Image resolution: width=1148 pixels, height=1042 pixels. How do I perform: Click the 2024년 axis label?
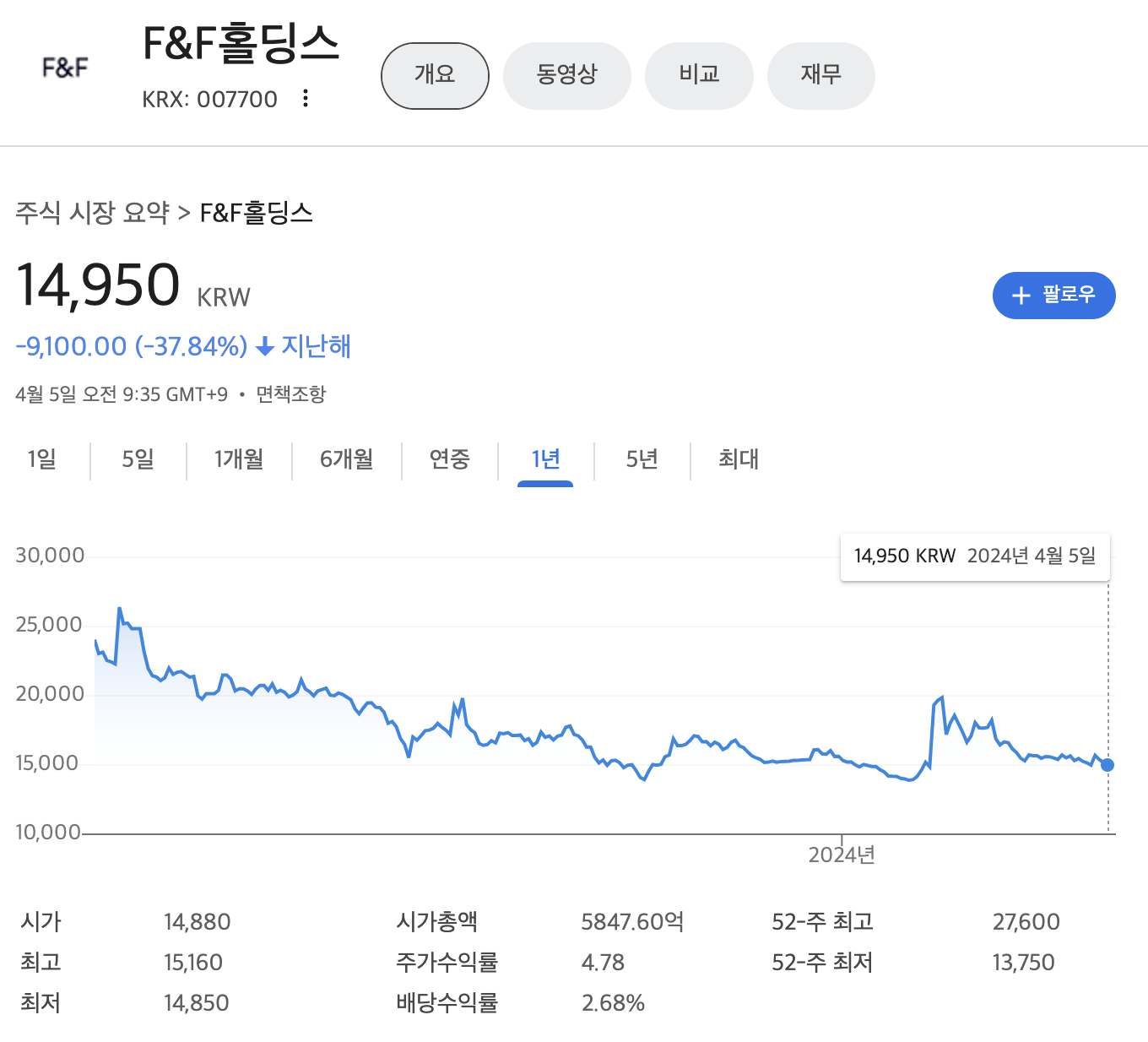[x=842, y=855]
